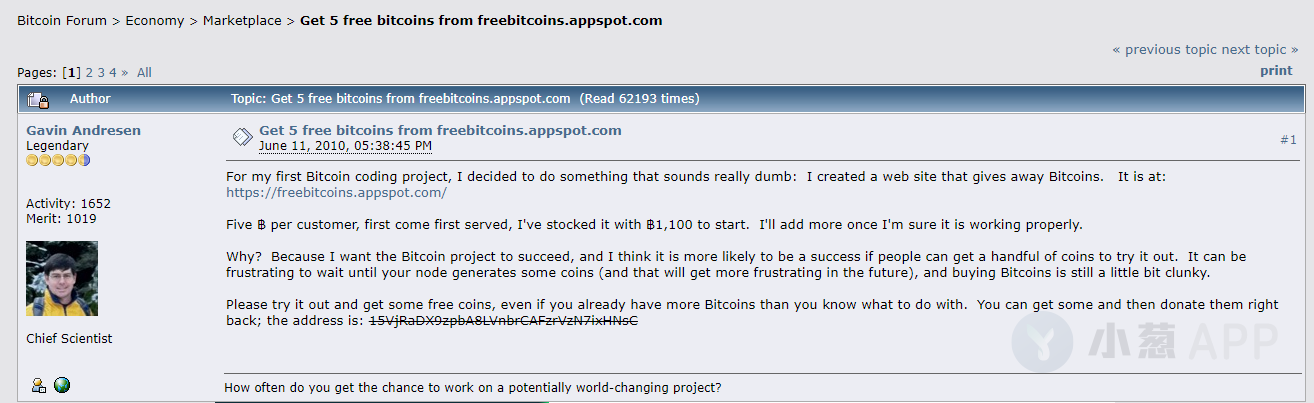Image resolution: width=1314 pixels, height=403 pixels.
Task: Go to page 3 of the topic
Action: (x=101, y=72)
